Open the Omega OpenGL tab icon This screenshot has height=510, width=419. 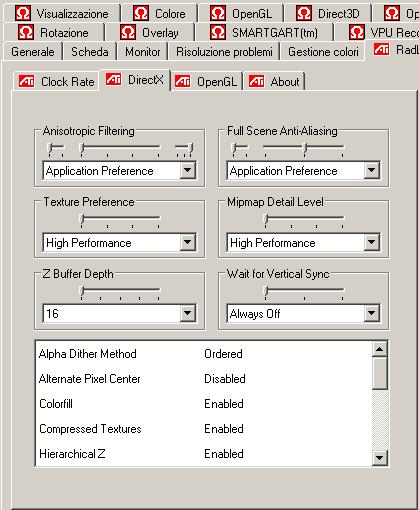tap(218, 14)
